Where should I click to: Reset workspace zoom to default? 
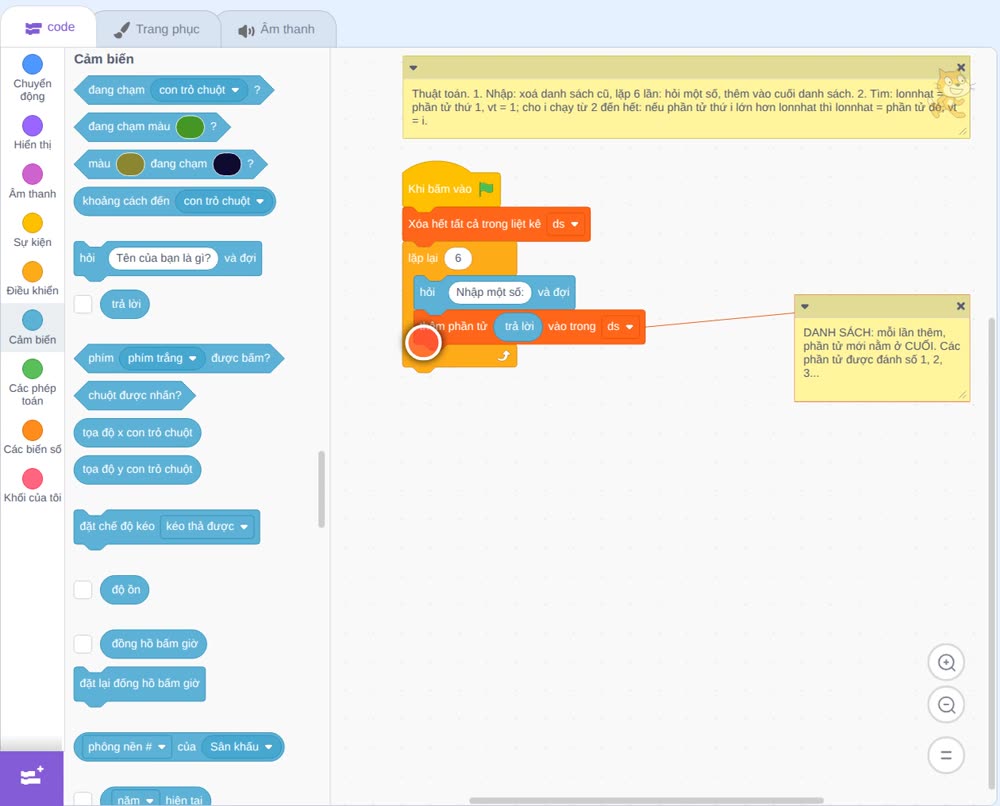click(x=946, y=755)
